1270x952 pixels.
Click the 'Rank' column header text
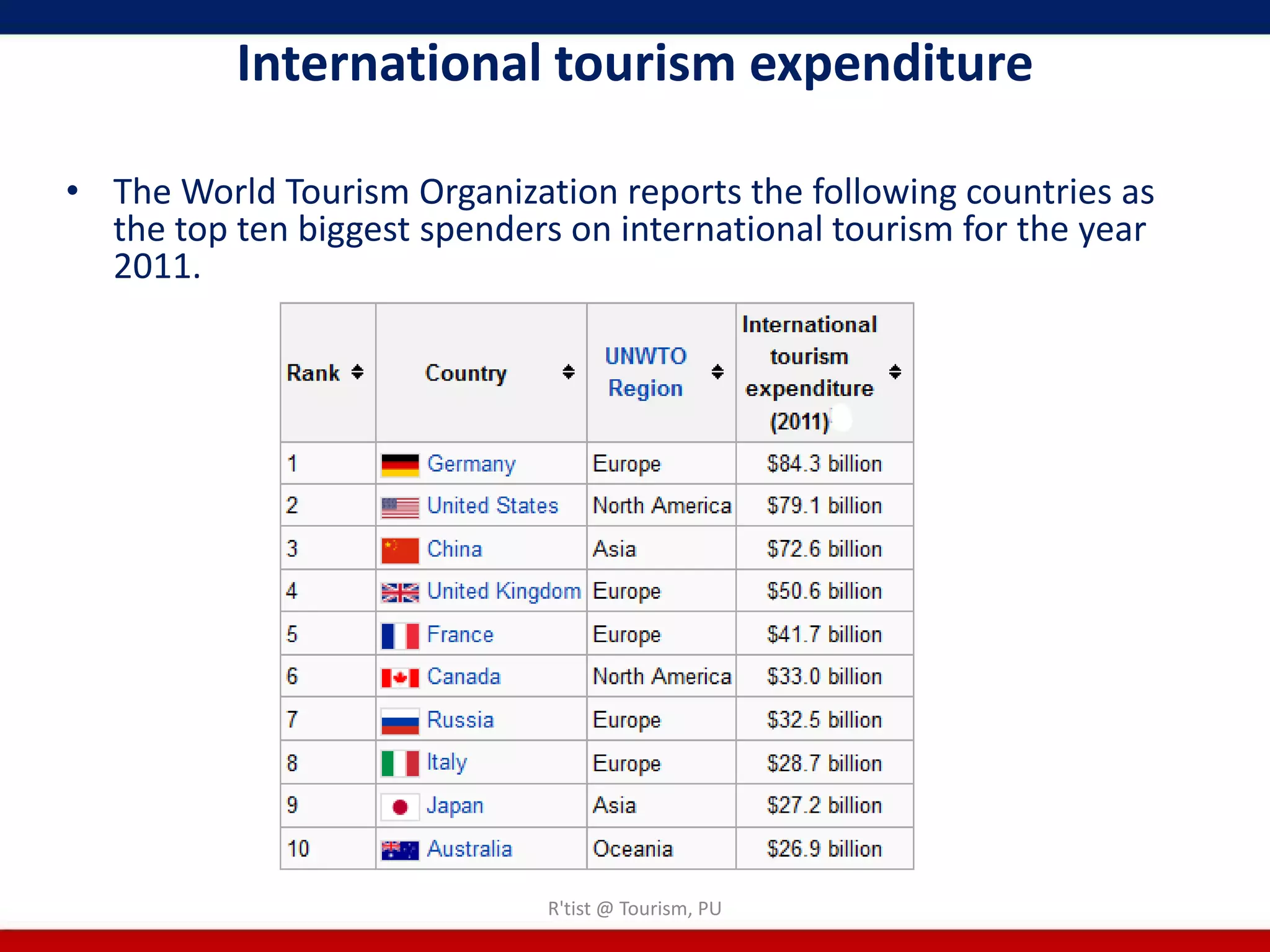pos(313,373)
